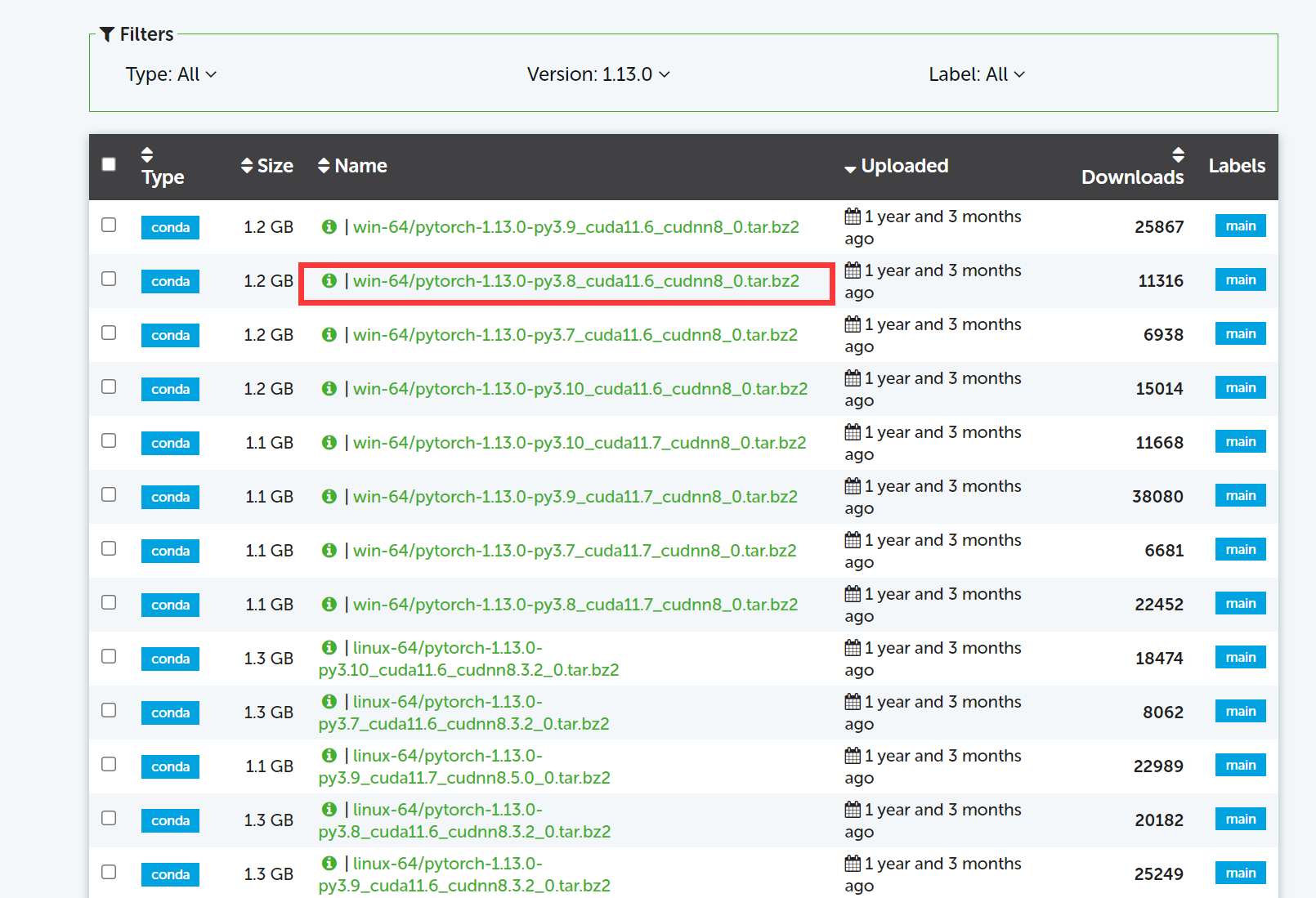Check the box for linux-64 py3.10 cuda11.6 row
1316x898 pixels.
[x=109, y=656]
